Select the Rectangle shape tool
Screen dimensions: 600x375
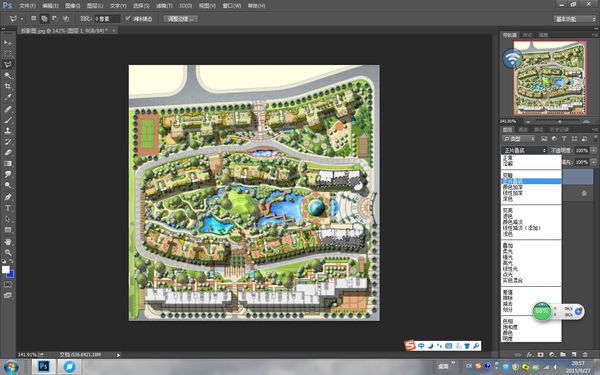8,230
